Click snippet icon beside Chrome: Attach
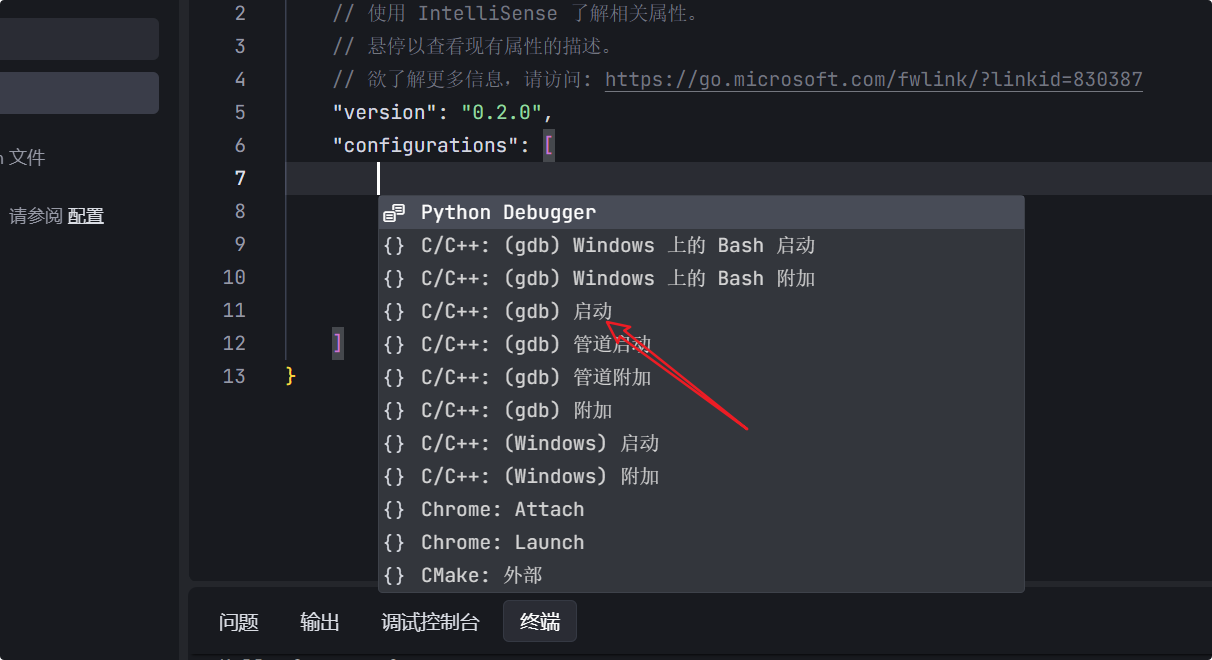The height and width of the screenshot is (660, 1212). pyautogui.click(x=394, y=509)
